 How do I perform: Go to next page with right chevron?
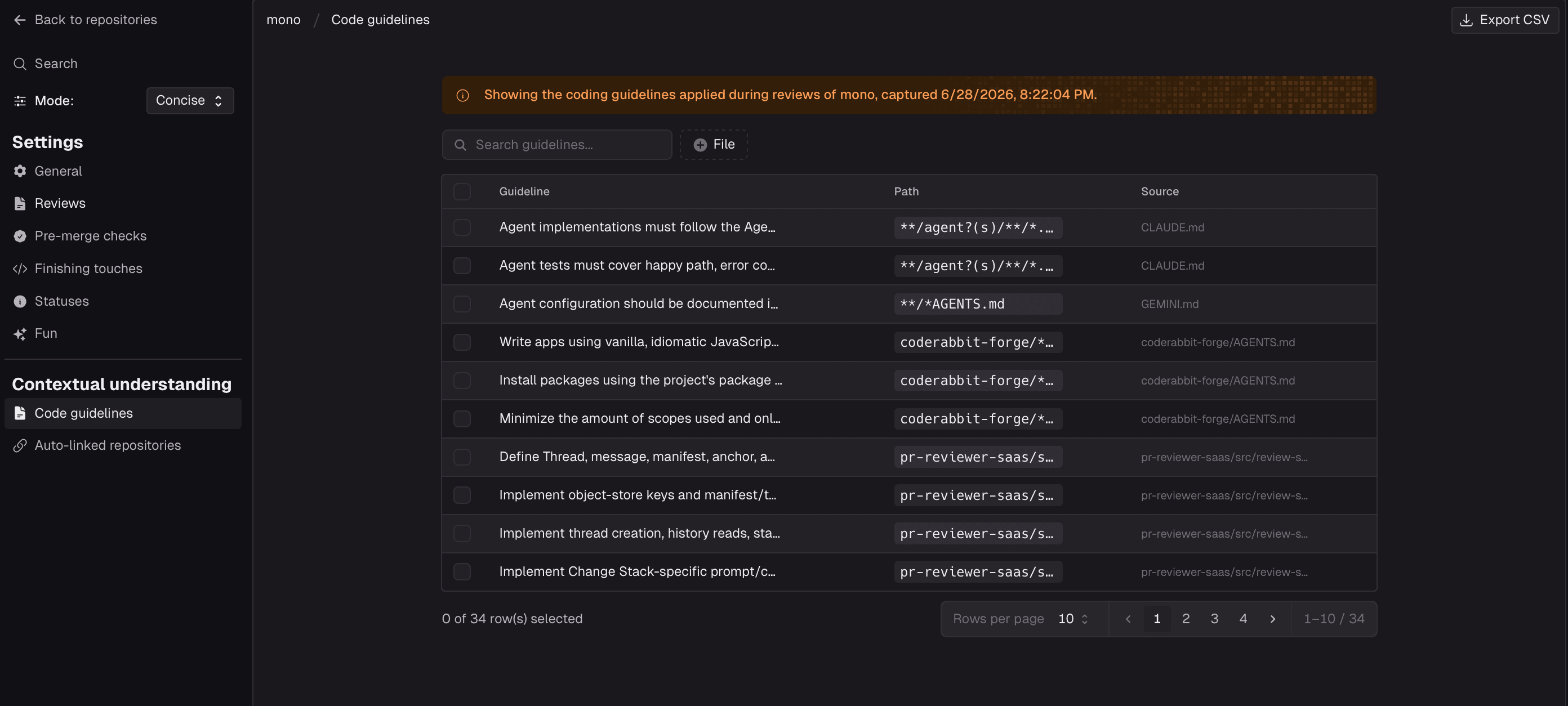(x=1272, y=619)
